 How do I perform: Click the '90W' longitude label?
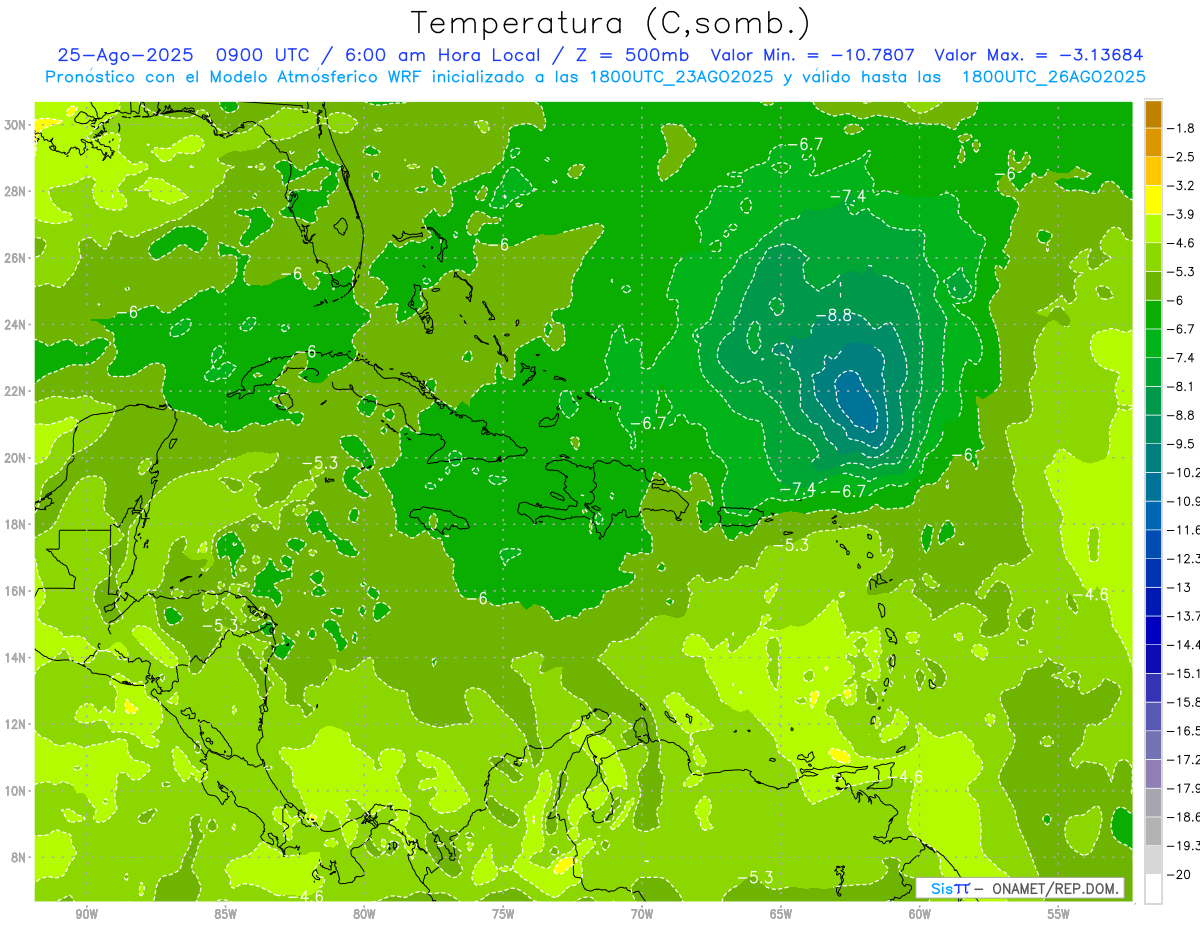(x=87, y=914)
